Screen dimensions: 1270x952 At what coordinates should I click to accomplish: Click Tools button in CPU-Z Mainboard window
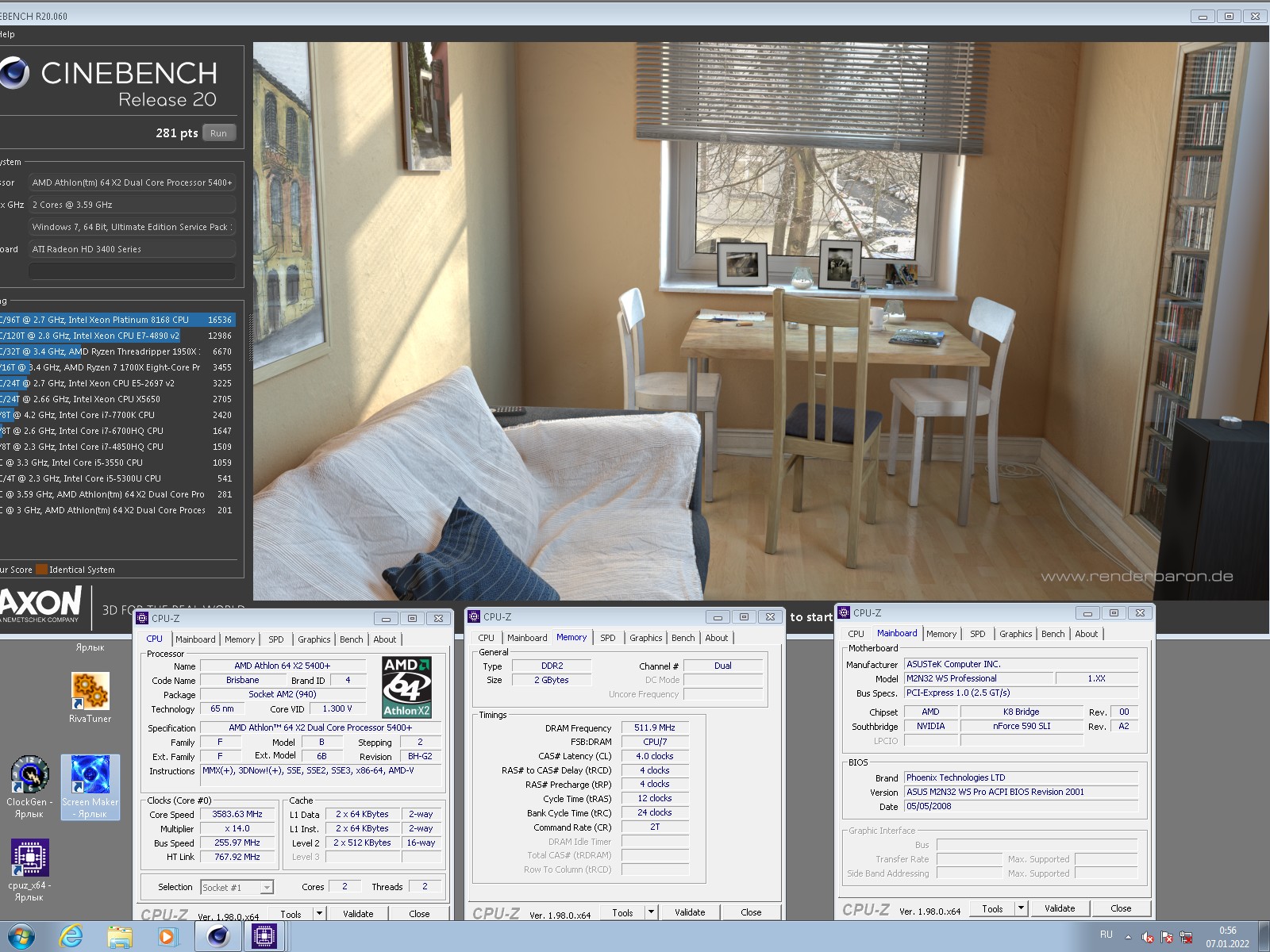point(993,908)
